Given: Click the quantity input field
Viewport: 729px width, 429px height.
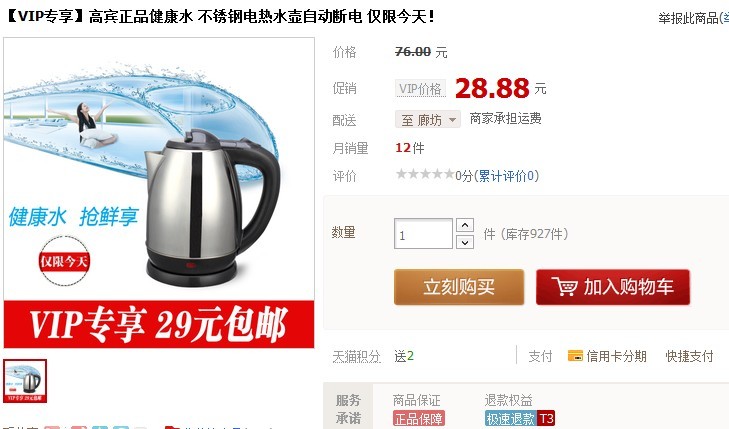Looking at the screenshot, I should [x=423, y=234].
